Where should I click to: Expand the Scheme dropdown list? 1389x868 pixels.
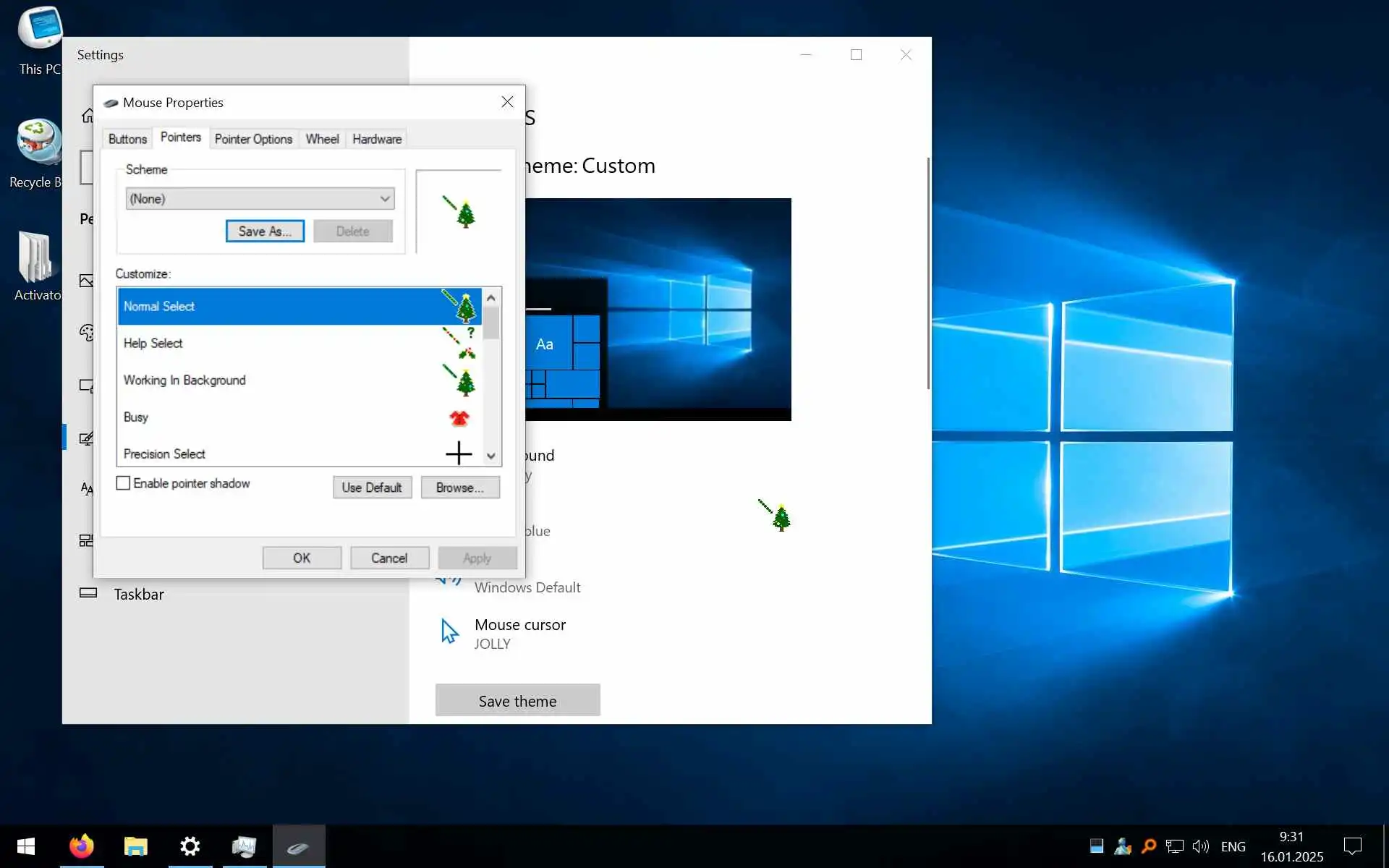click(x=385, y=198)
